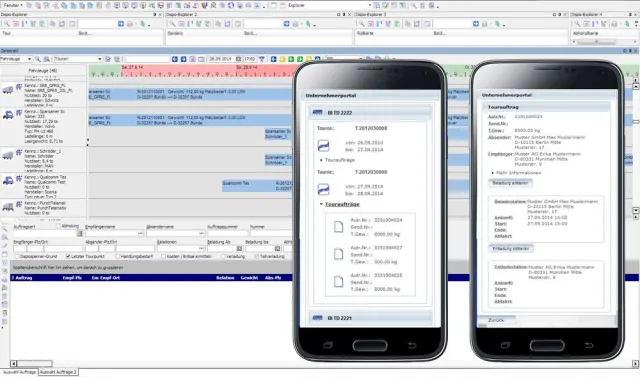Viewport: 640px width, 377px height.
Task: Tap the Zurück button on the phone
Action: point(496,320)
